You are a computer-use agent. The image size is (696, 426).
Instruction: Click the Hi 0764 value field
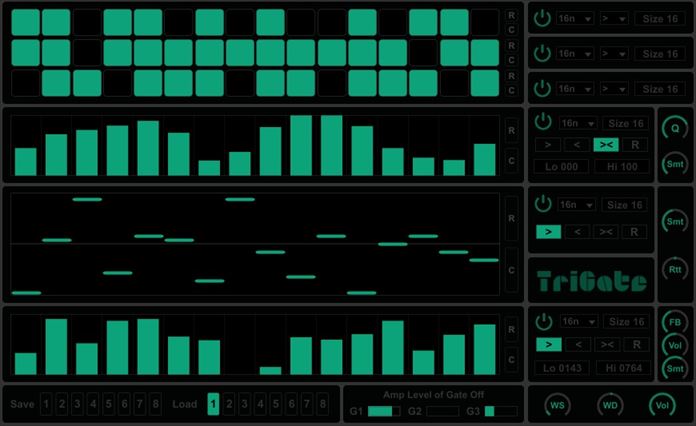622,369
